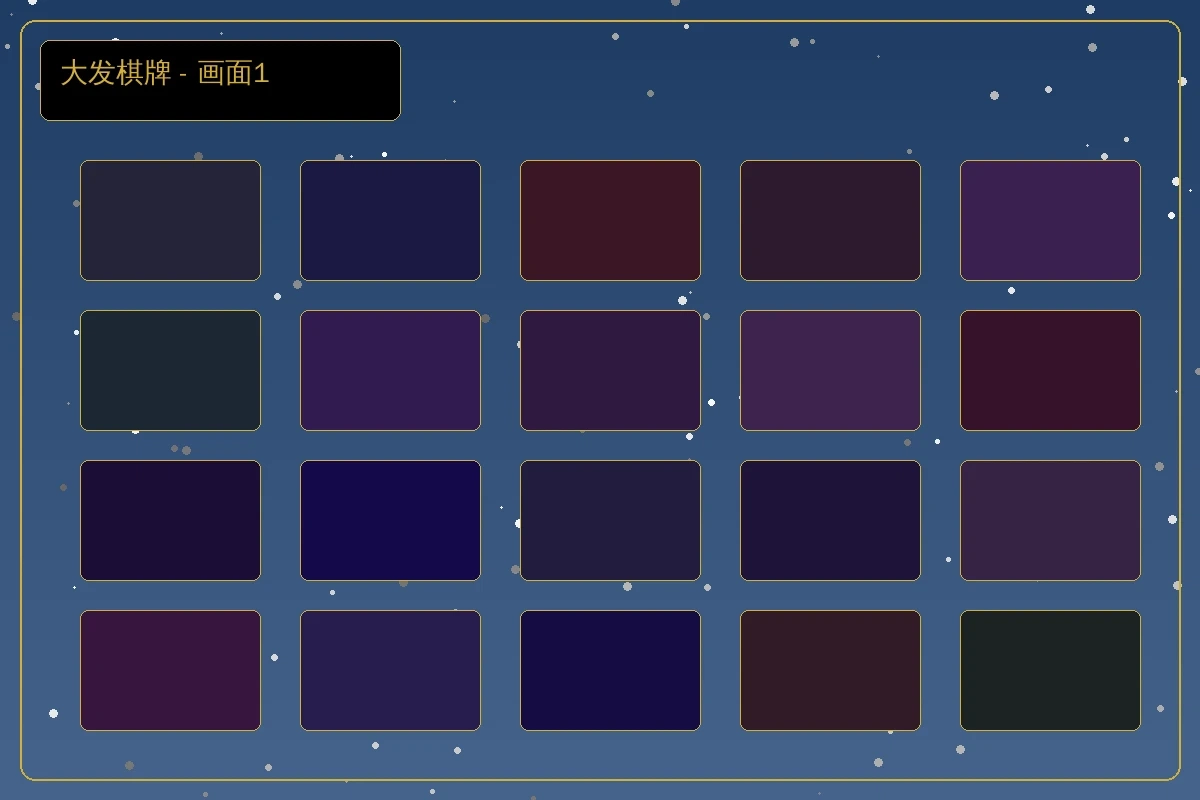Select the charcoal tile, first row first column
This screenshot has height=800, width=1200.
[x=170, y=220]
